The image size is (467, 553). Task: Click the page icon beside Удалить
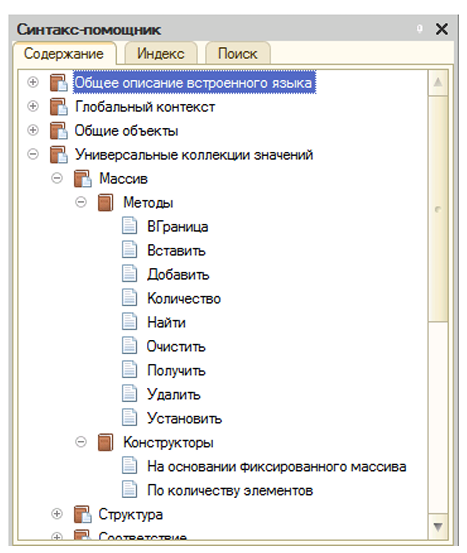129,394
